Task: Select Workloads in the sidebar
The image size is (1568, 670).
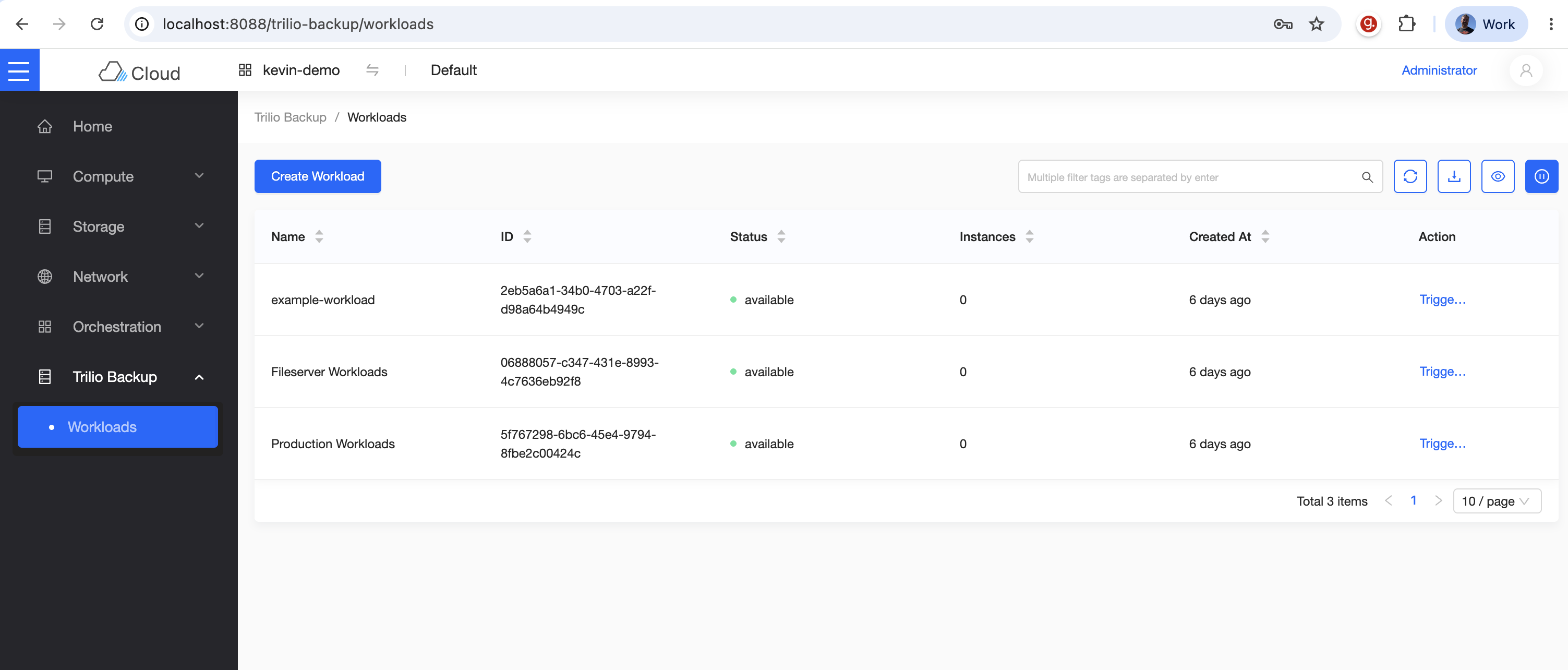Action: 118,427
